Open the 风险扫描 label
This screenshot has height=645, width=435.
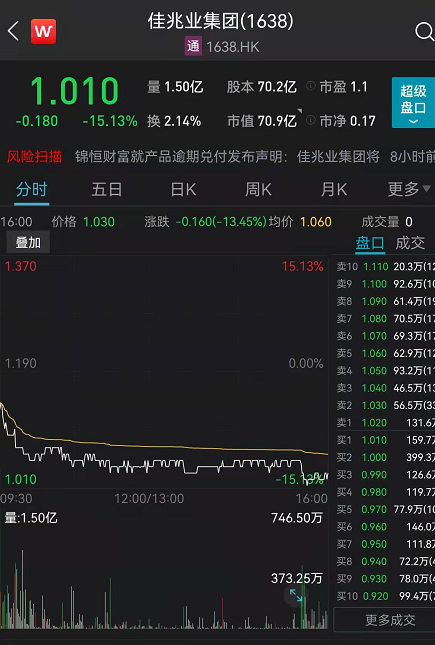[x=34, y=157]
